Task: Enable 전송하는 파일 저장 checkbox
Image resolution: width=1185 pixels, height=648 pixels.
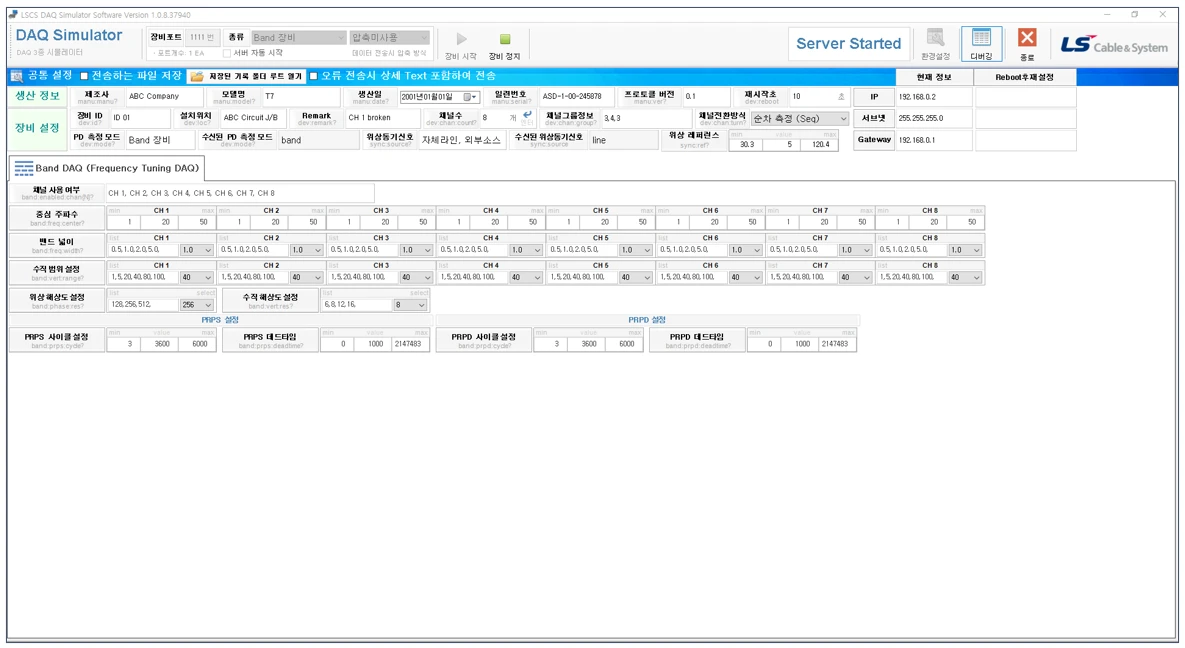Action: tap(84, 76)
